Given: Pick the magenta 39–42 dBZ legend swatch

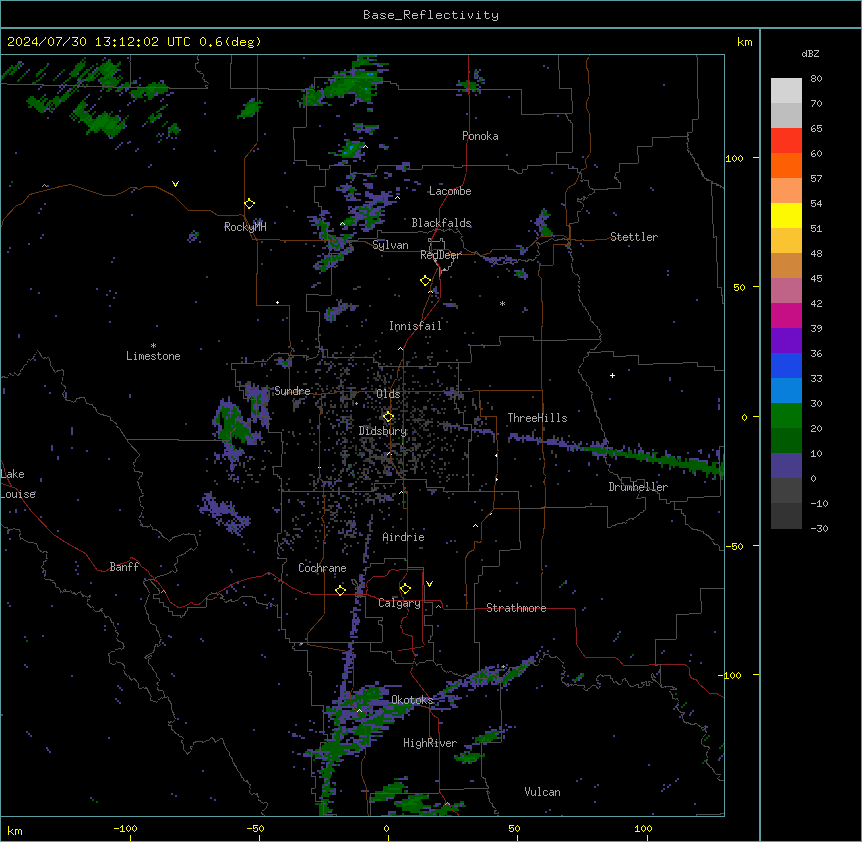Looking at the screenshot, I should pos(786,315).
